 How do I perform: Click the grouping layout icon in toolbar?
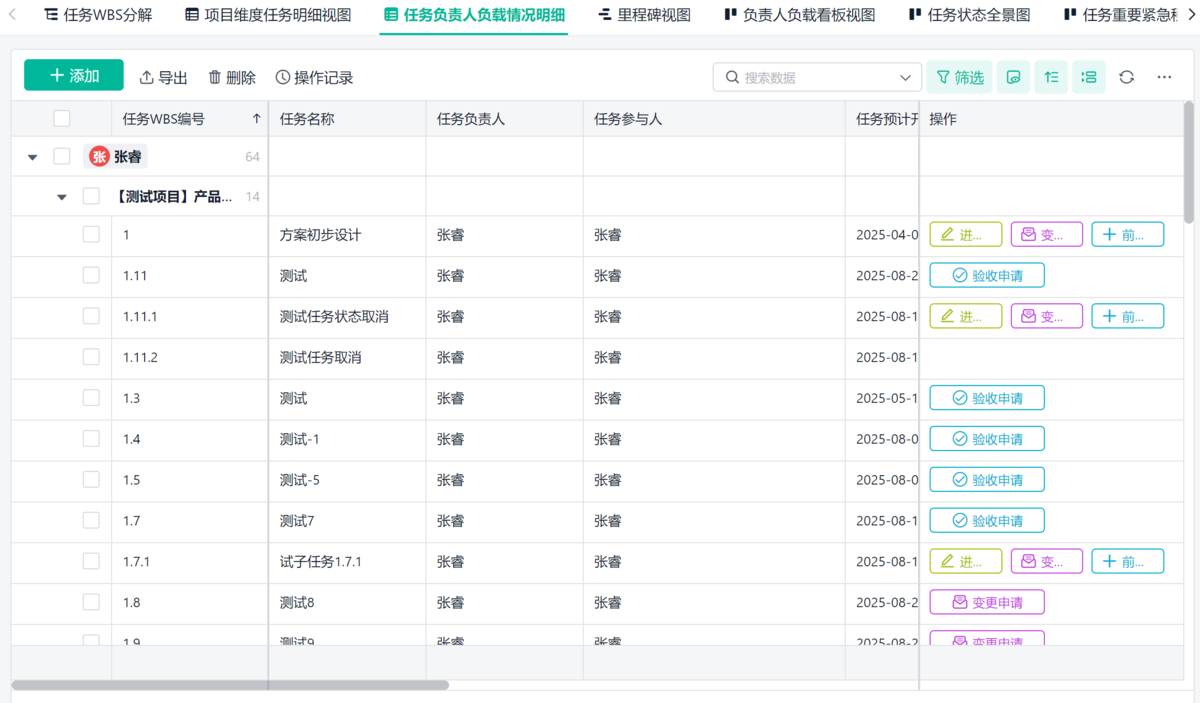(1088, 77)
